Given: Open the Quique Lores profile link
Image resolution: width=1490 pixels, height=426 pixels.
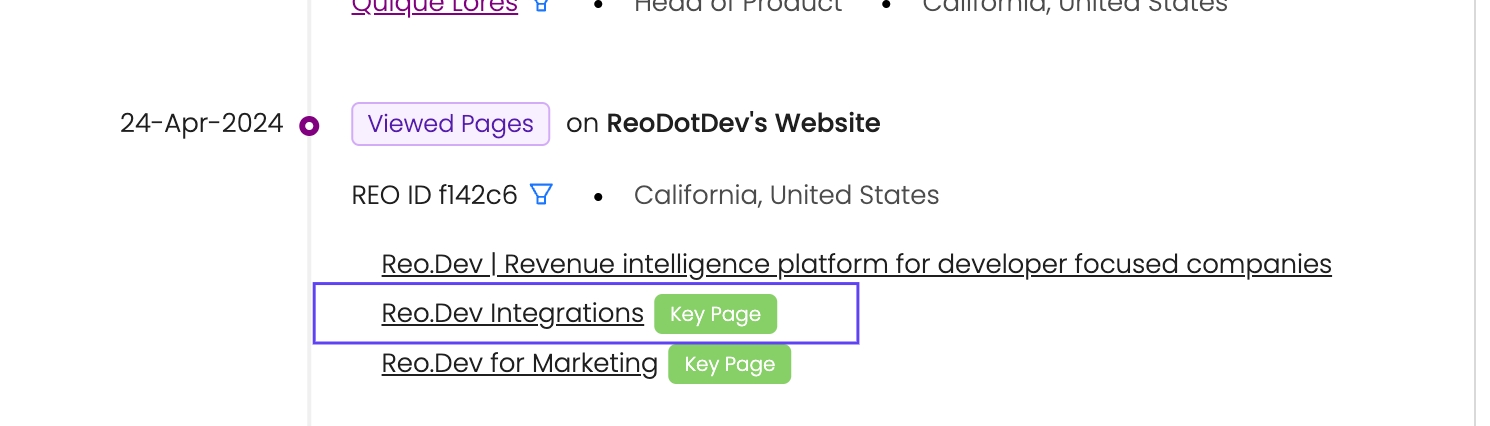Looking at the screenshot, I should [x=435, y=6].
